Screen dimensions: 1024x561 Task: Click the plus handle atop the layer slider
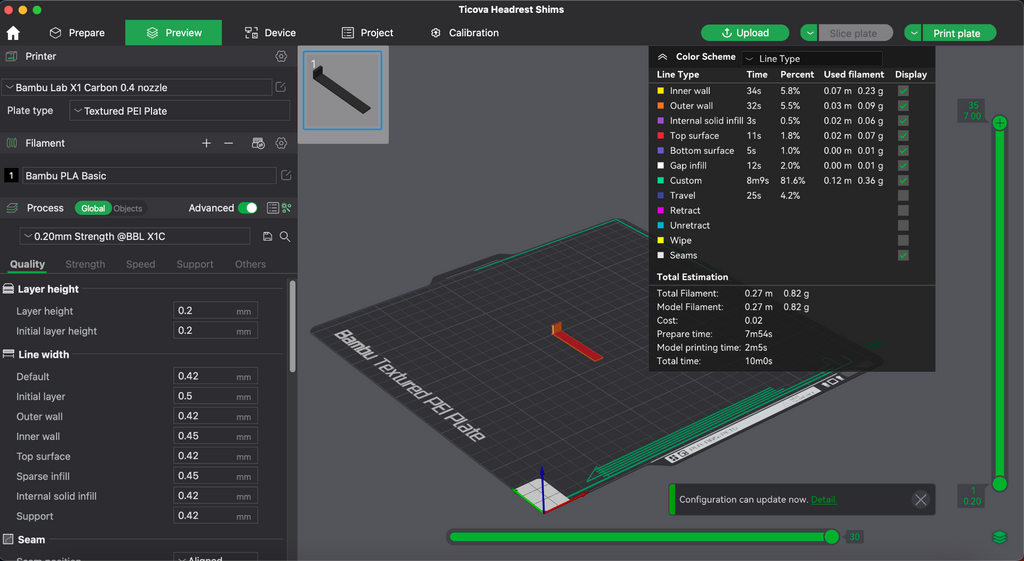999,123
